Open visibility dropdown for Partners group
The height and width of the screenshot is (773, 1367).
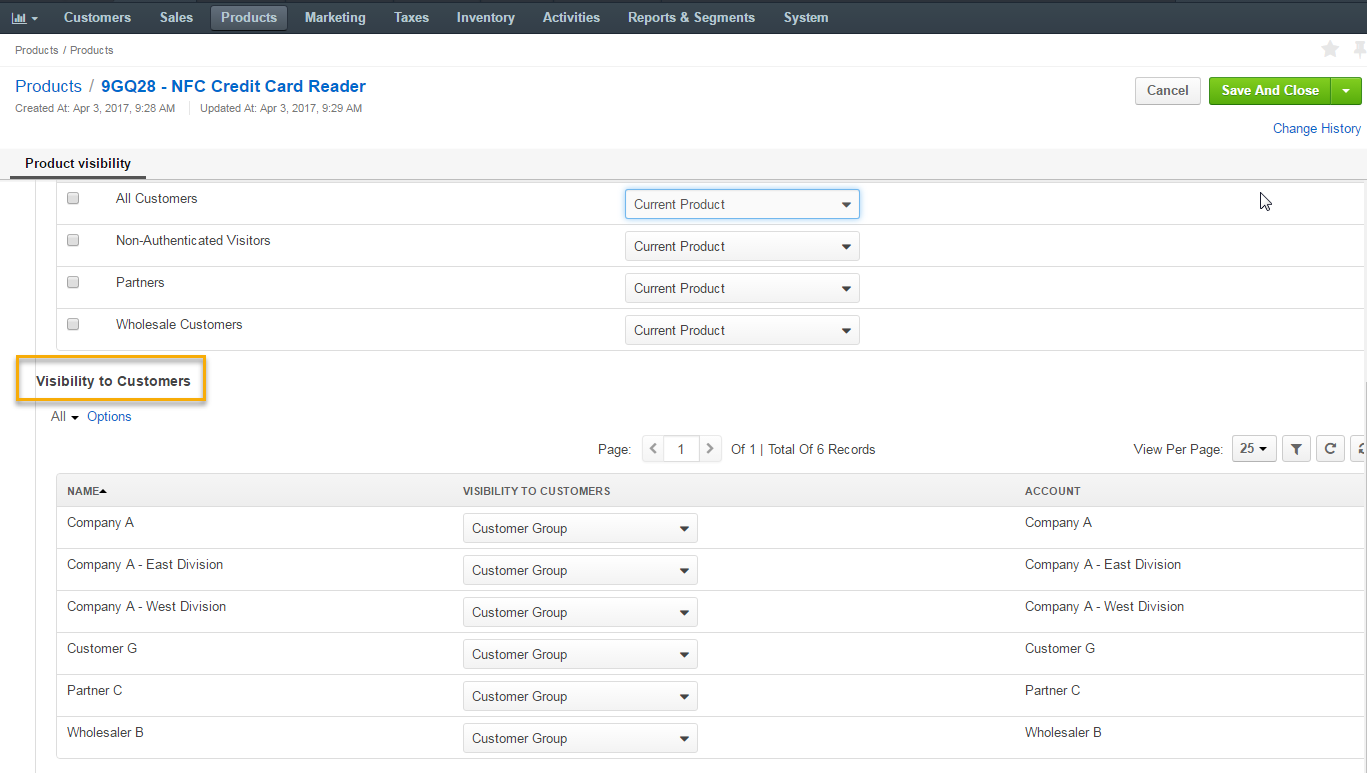point(742,288)
